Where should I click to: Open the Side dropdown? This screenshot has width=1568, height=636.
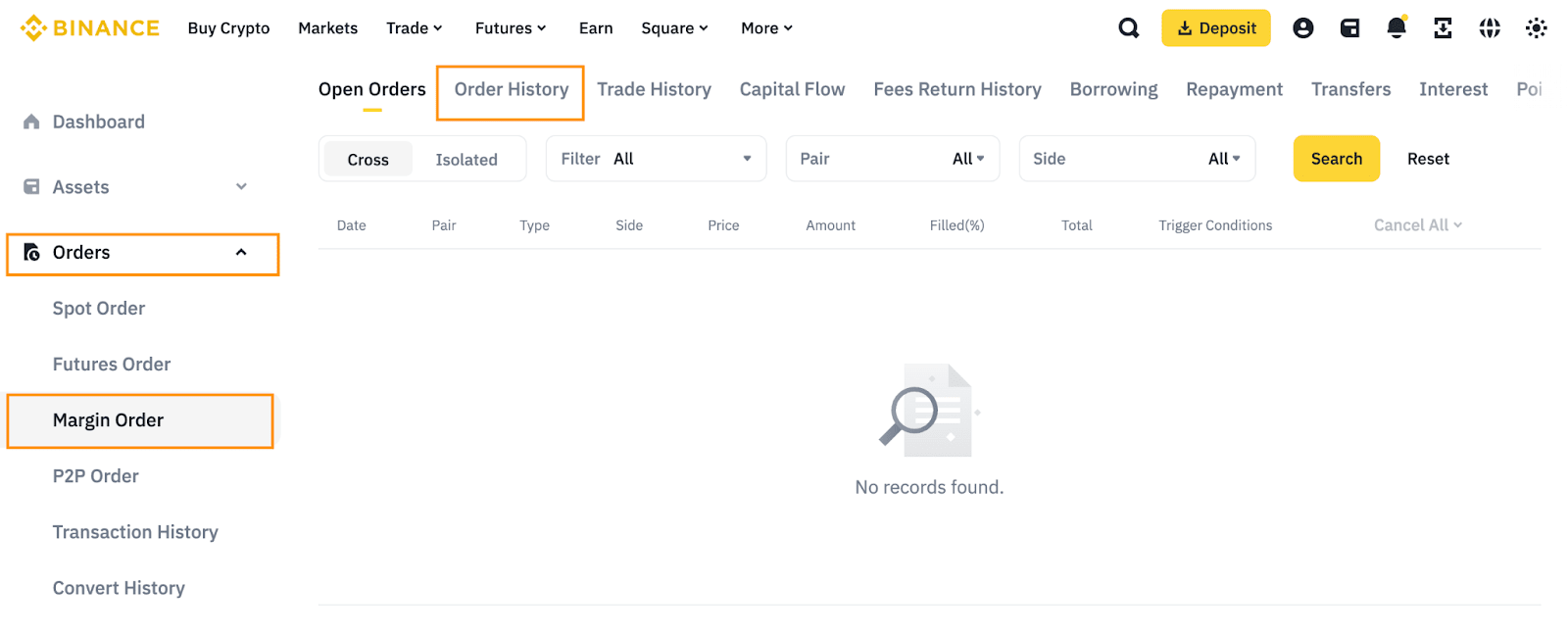pyautogui.click(x=1137, y=159)
